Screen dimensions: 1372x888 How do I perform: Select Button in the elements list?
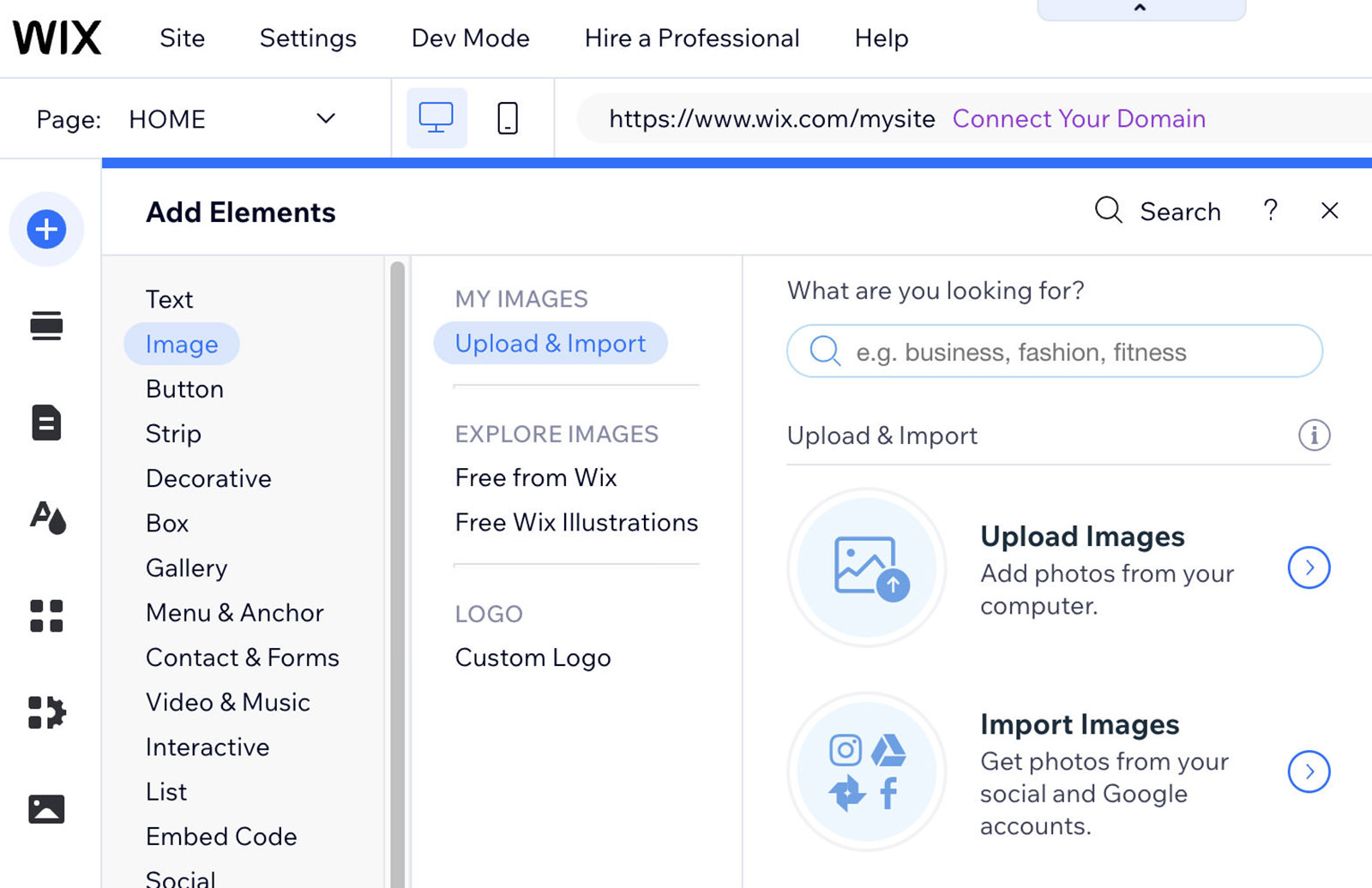(184, 389)
